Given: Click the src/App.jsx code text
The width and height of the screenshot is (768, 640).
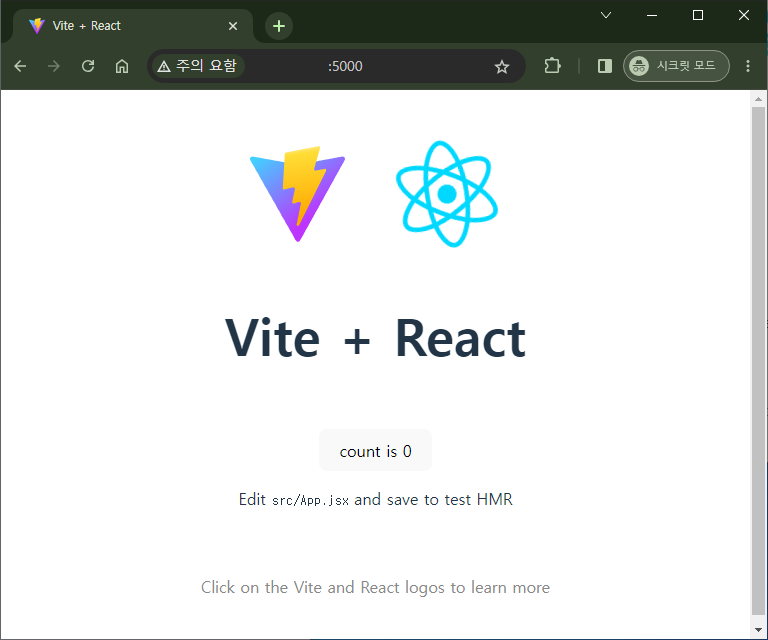Looking at the screenshot, I should tap(311, 500).
